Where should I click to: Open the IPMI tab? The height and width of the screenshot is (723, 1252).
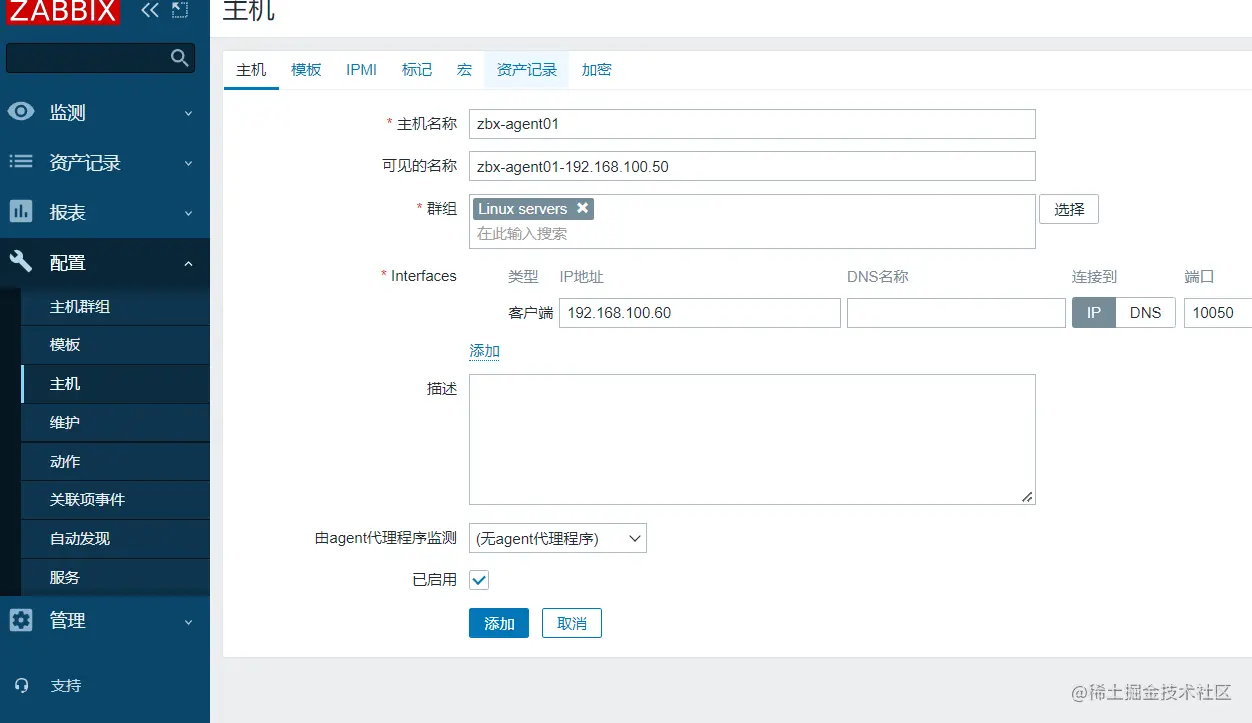[x=361, y=70]
